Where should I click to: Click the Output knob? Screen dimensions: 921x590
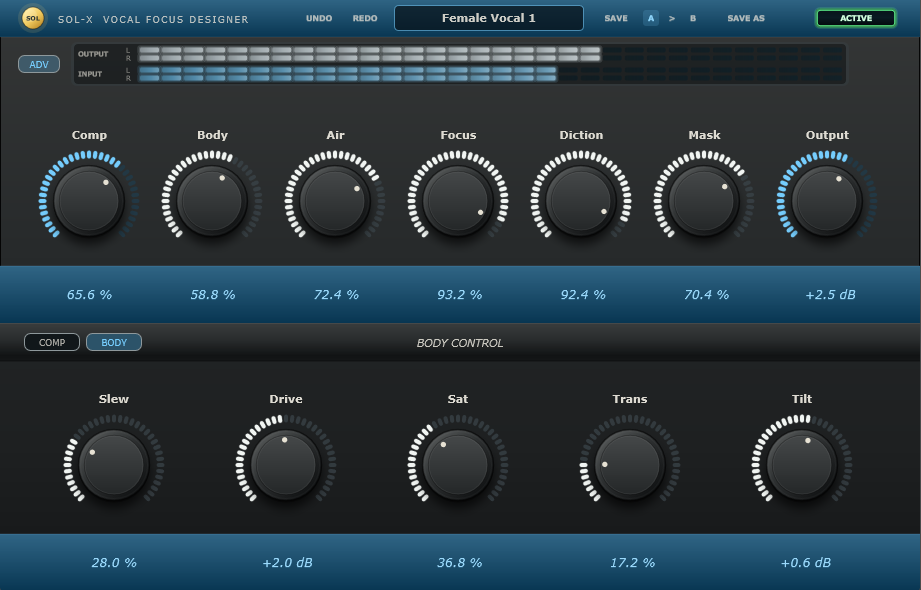(827, 201)
